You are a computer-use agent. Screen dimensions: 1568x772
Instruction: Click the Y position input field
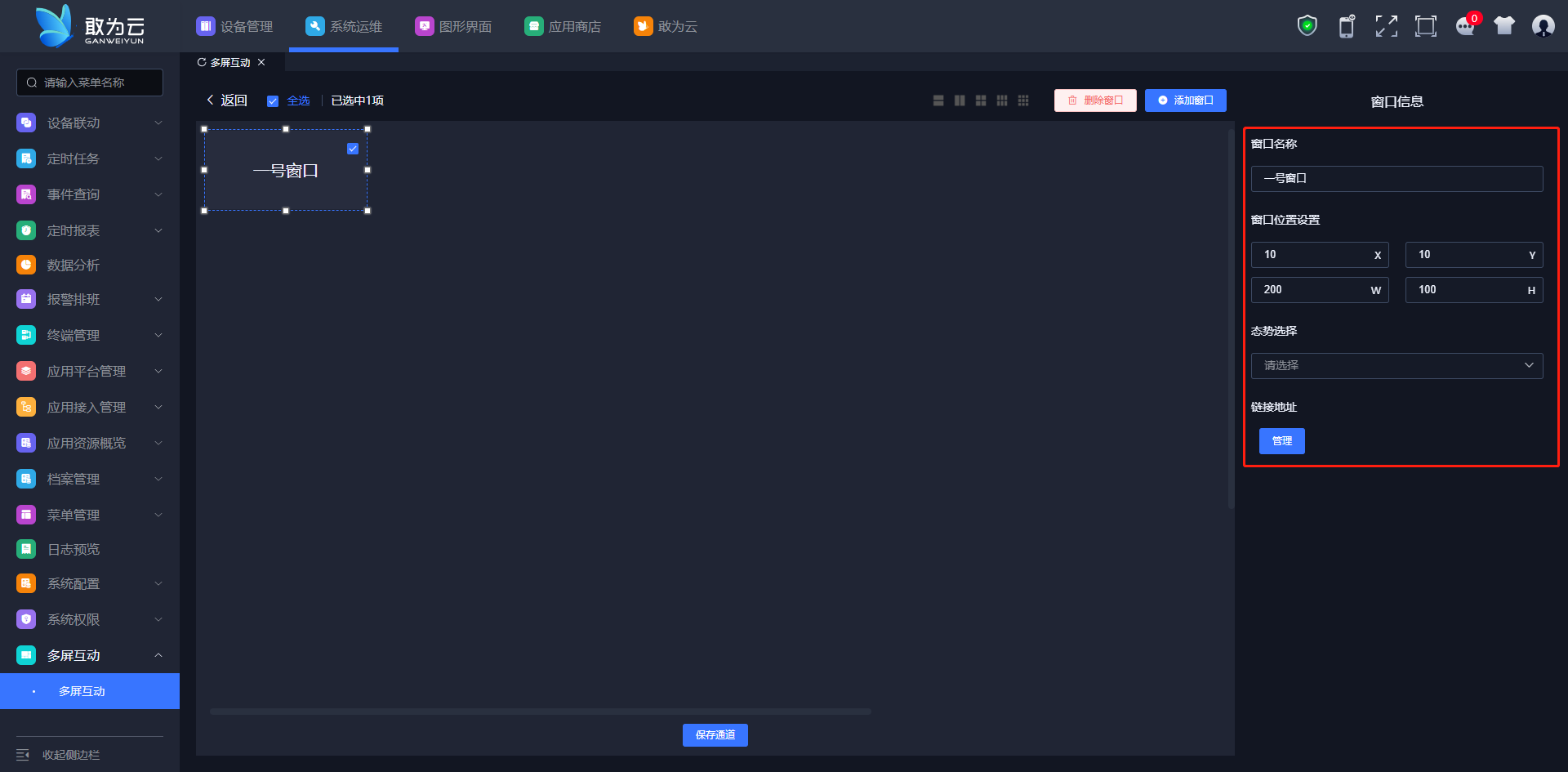pos(1474,255)
